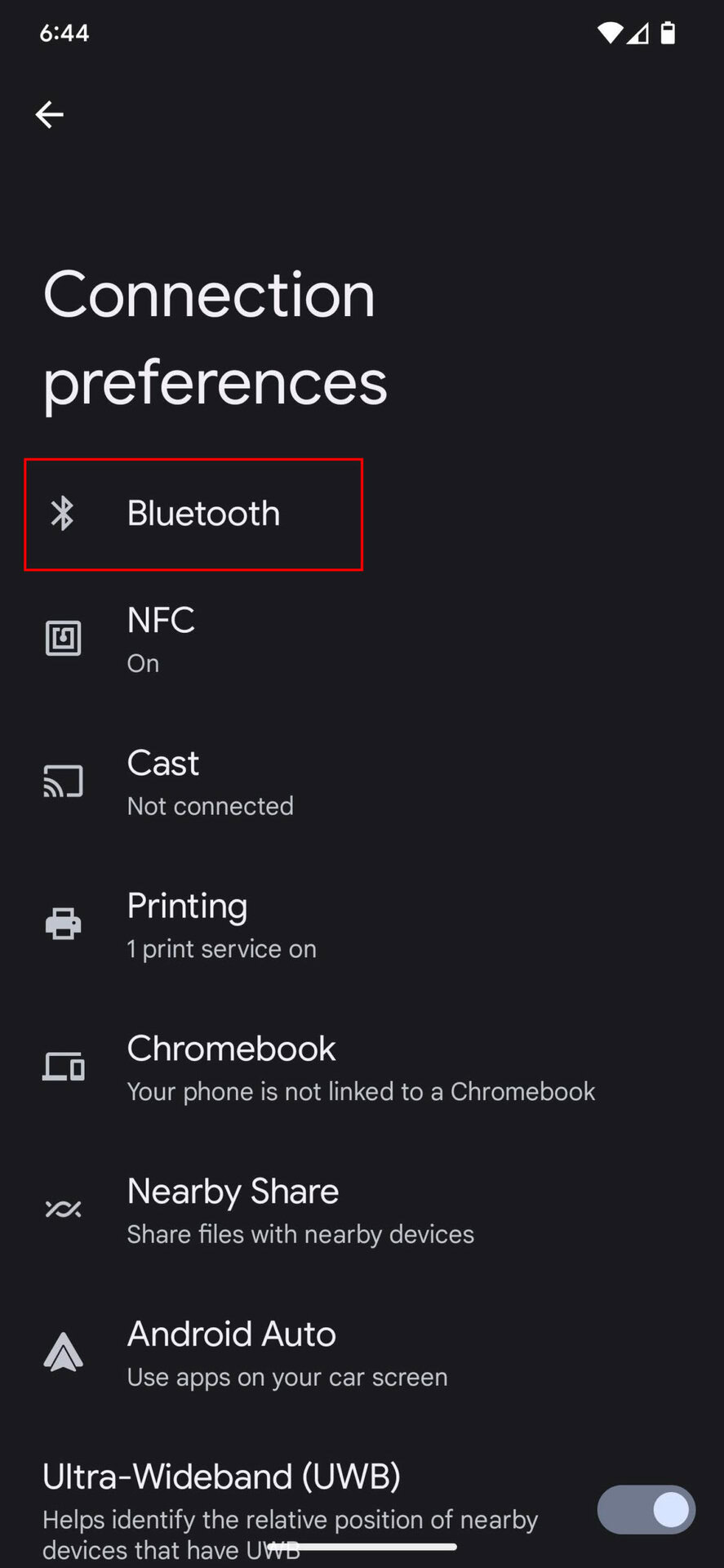Tap the battery status icon
The image size is (724, 1568).
tap(668, 33)
